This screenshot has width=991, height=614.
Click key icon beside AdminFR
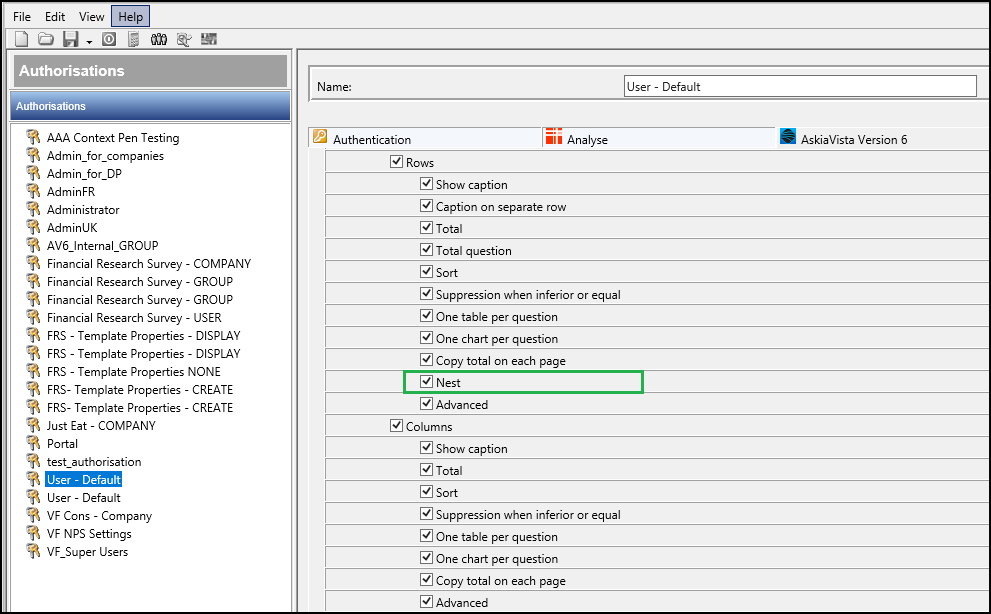(x=33, y=192)
